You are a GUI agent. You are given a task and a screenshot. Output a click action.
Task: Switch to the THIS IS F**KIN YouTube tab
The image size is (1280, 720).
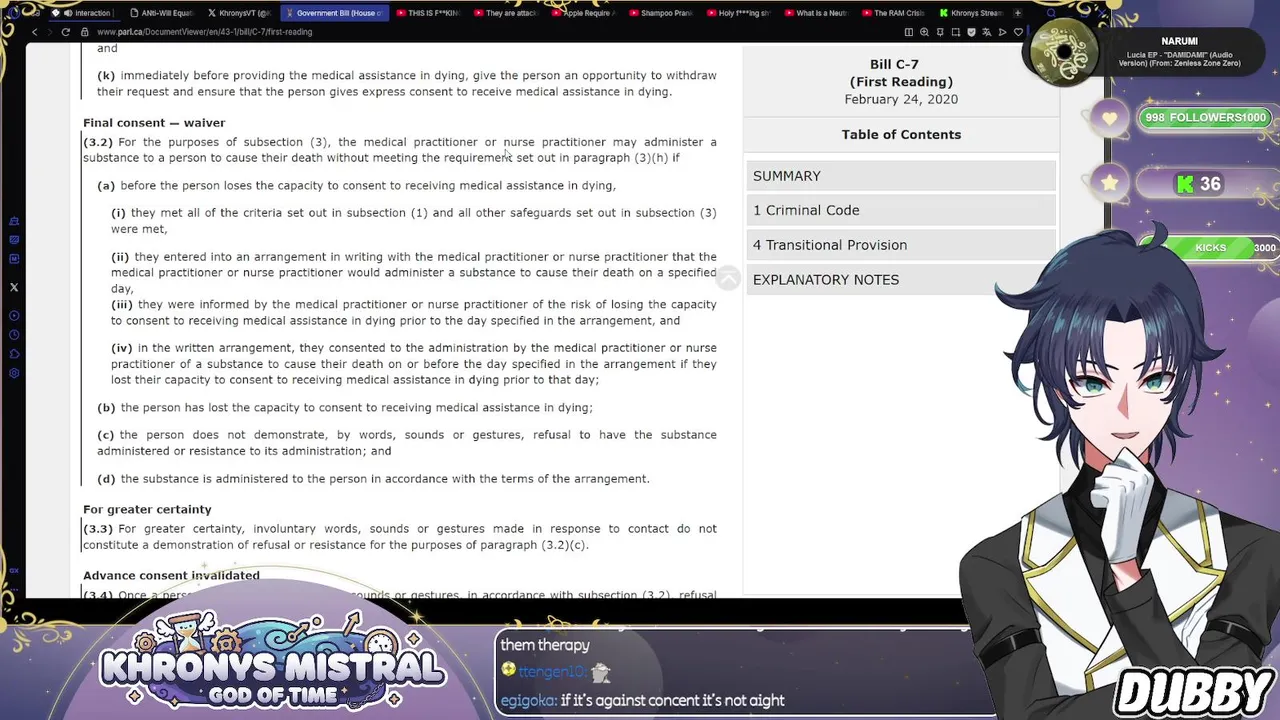[x=428, y=13]
